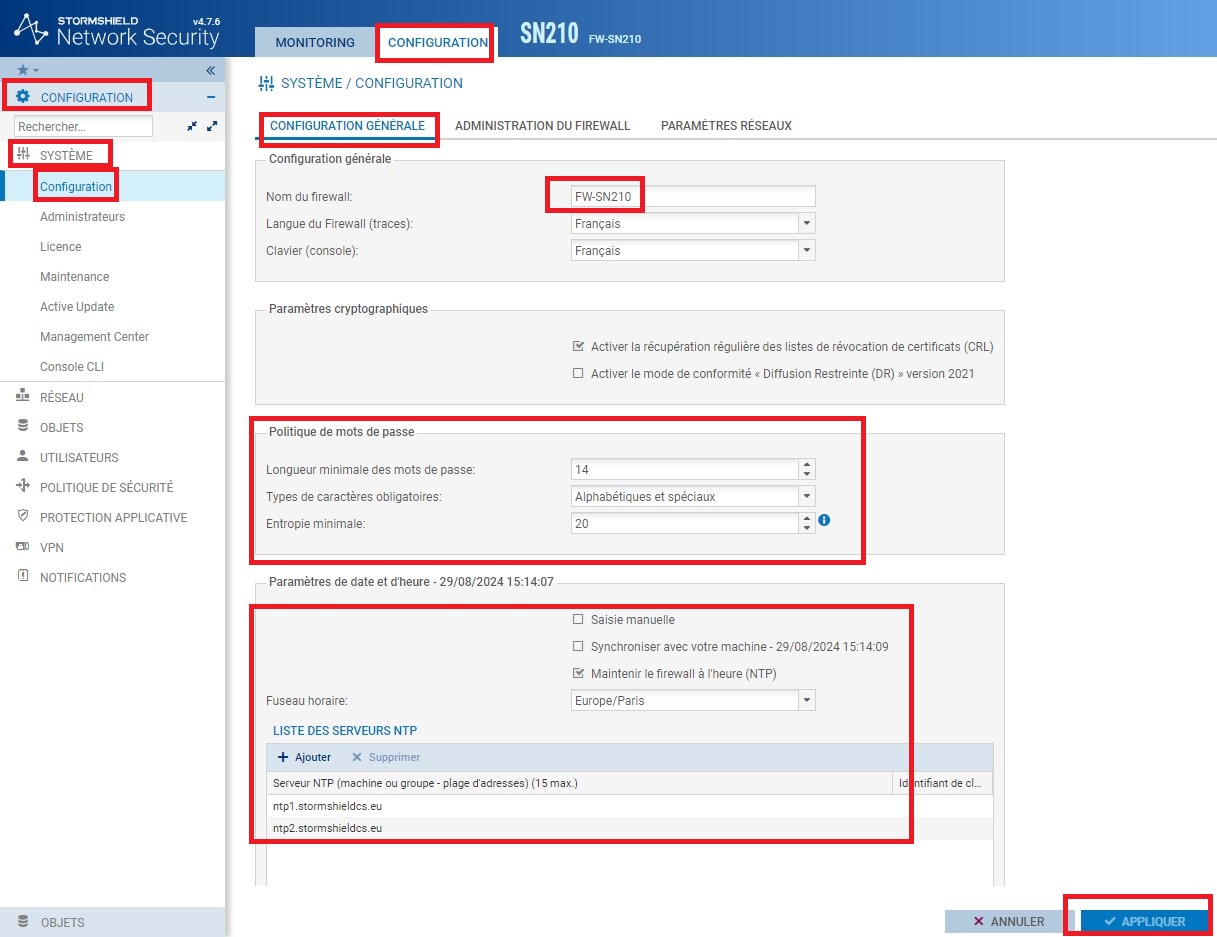
Task: Enable Diffusion Restreinte compliance mode
Action: [578, 374]
